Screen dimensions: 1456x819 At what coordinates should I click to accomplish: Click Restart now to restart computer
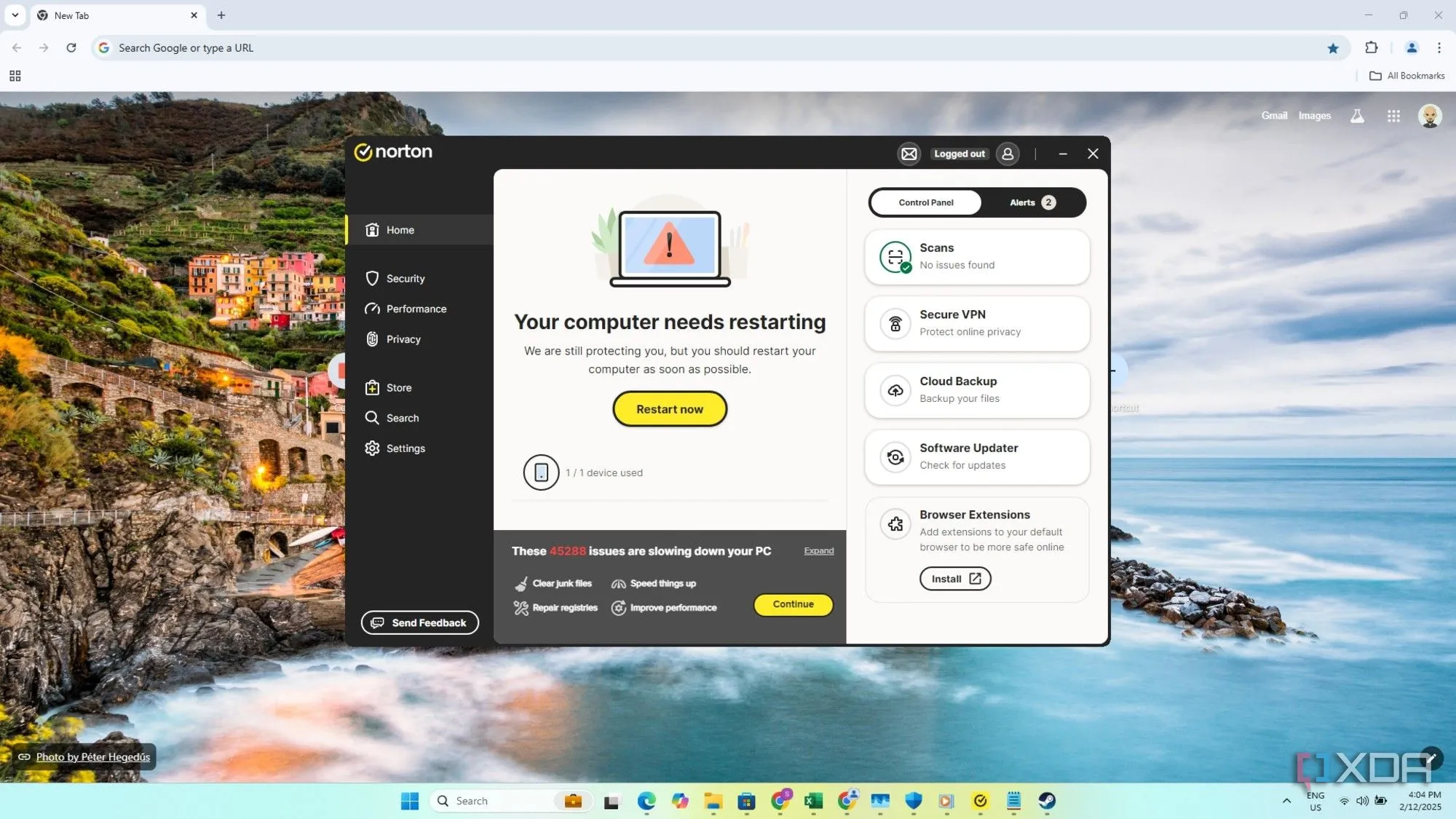pyautogui.click(x=669, y=408)
